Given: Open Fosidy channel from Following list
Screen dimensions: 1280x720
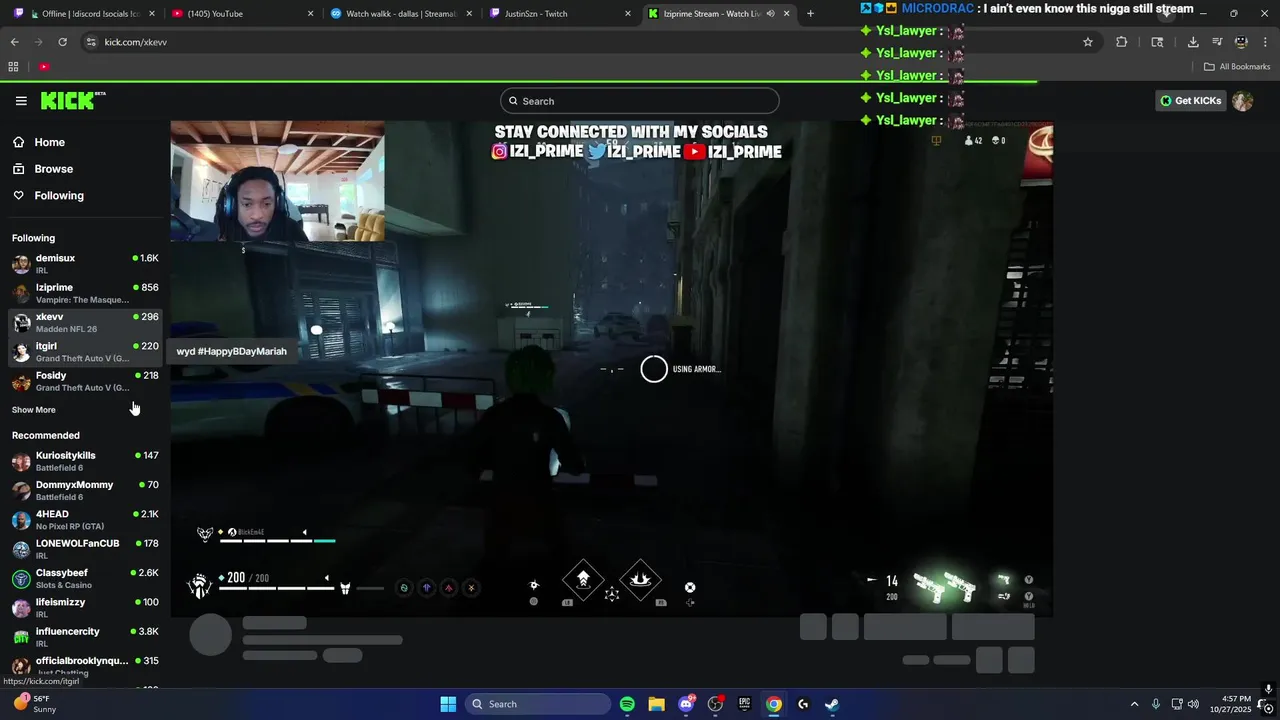Looking at the screenshot, I should [85, 381].
